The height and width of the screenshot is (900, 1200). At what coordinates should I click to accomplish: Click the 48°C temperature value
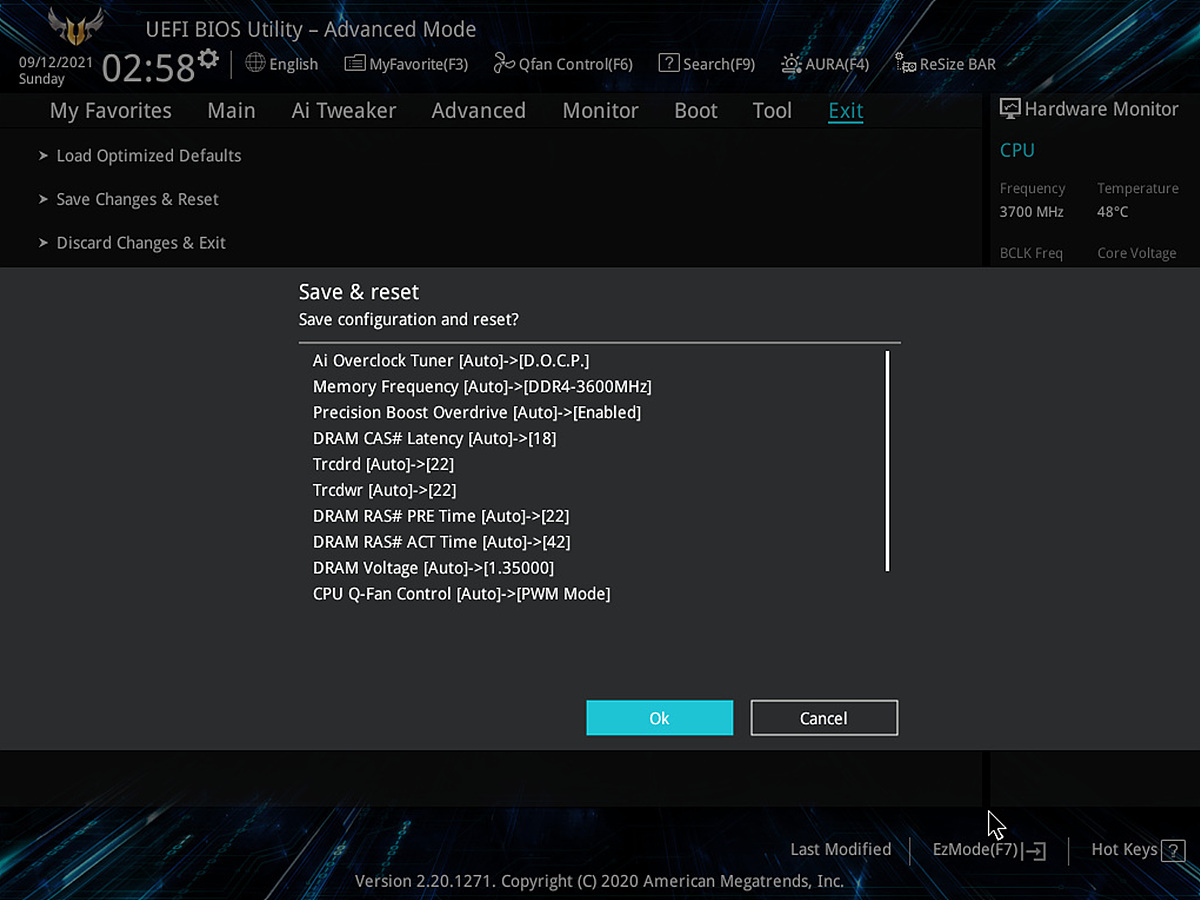[1112, 212]
